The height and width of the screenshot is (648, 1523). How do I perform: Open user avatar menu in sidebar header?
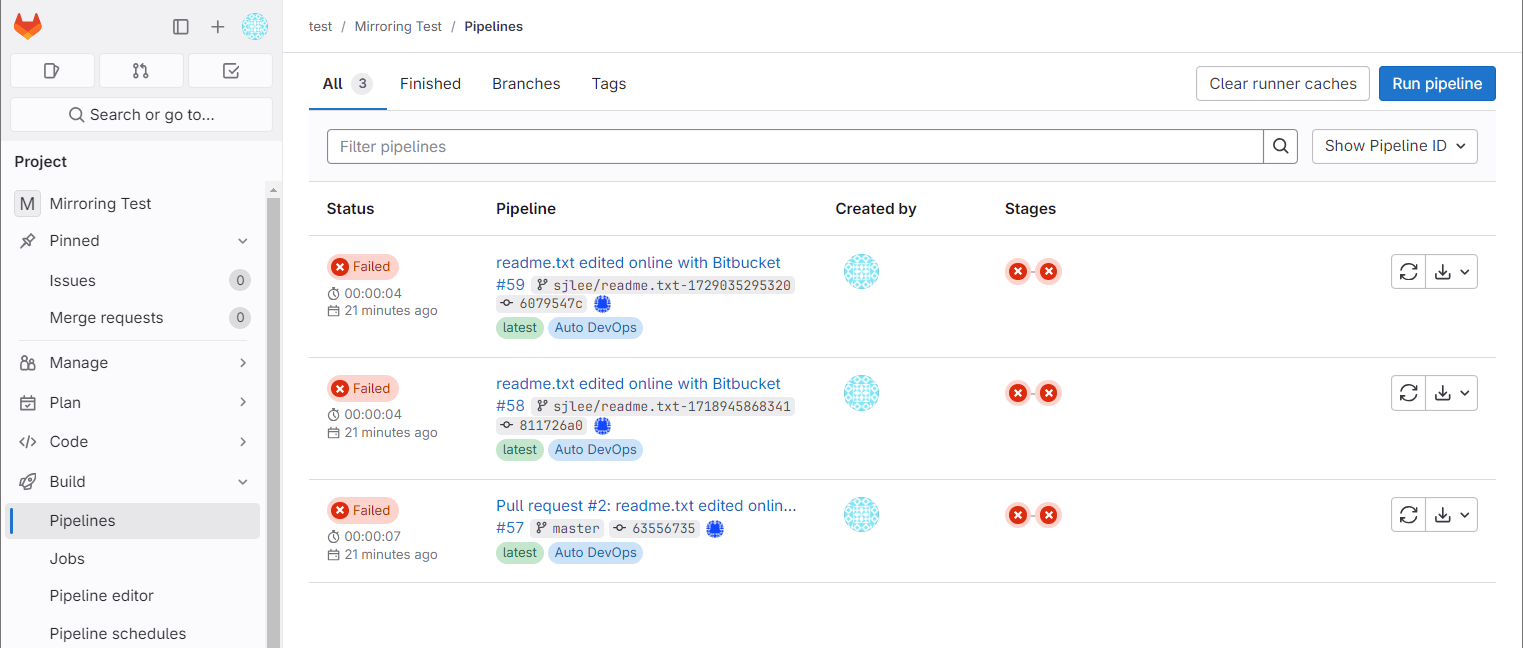255,27
